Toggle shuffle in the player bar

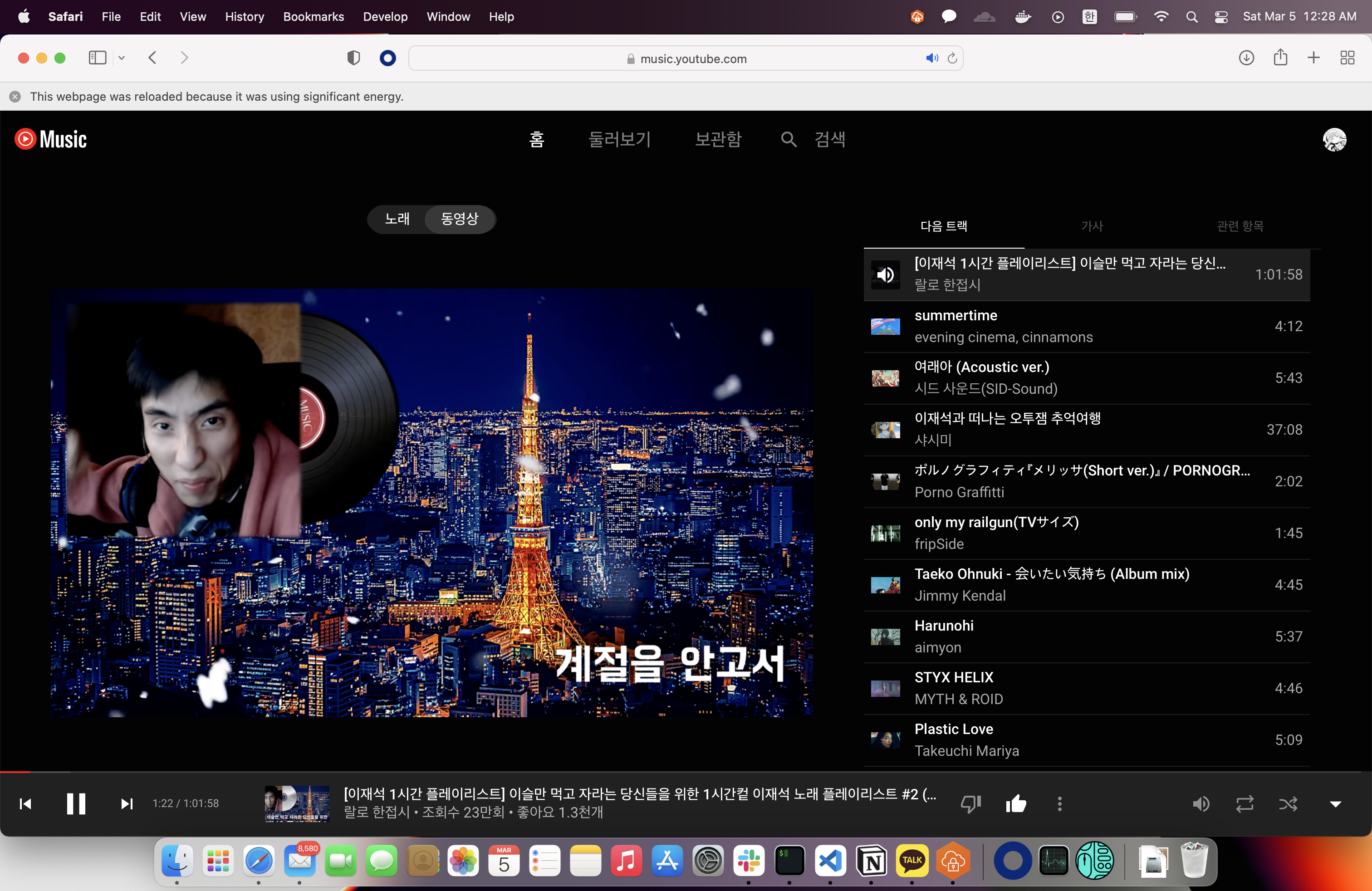pyautogui.click(x=1289, y=803)
